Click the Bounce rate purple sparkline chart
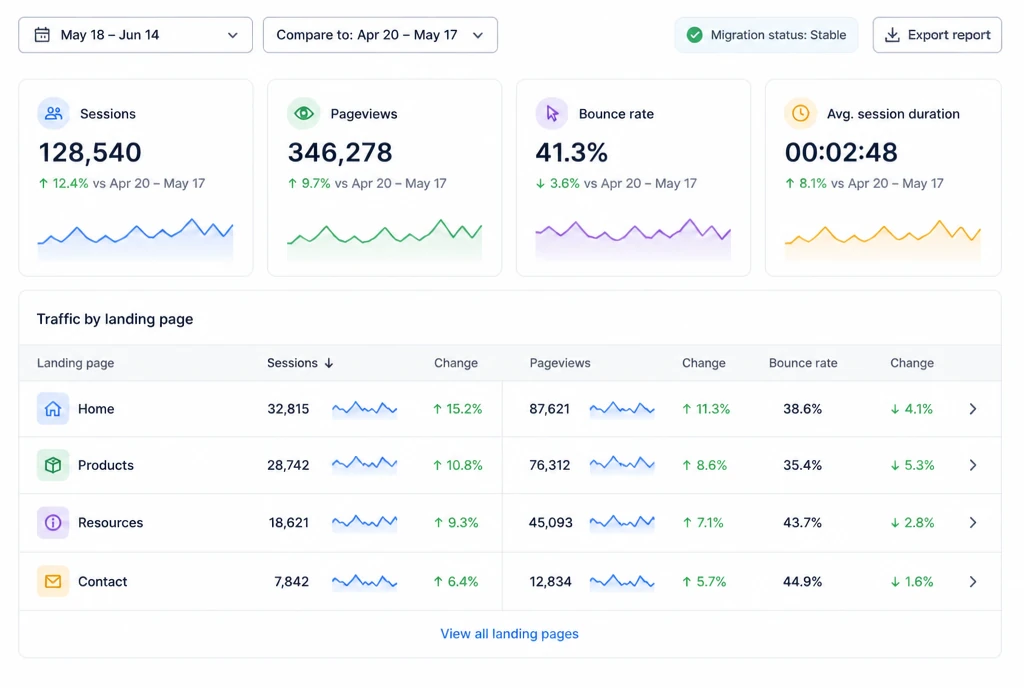The width and height of the screenshot is (1024, 688). click(x=633, y=239)
